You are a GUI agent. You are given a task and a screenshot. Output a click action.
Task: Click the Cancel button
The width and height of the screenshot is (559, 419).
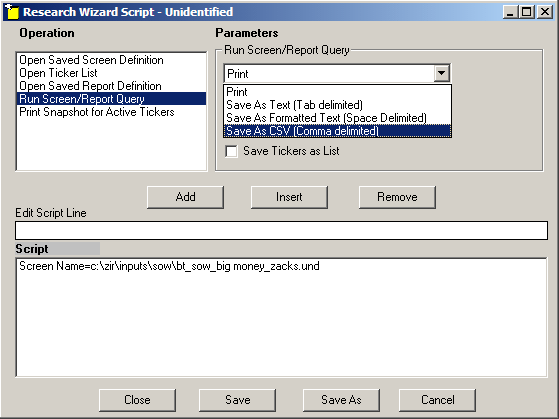[437, 400]
